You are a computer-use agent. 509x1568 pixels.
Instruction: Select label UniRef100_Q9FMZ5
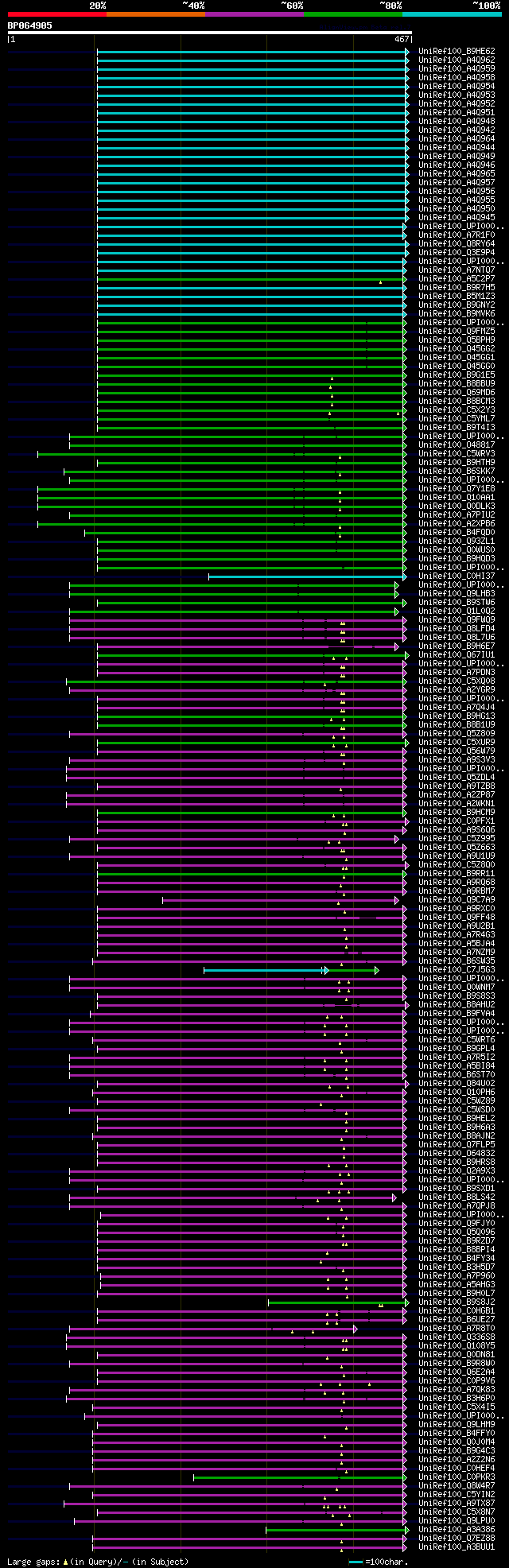click(x=457, y=331)
